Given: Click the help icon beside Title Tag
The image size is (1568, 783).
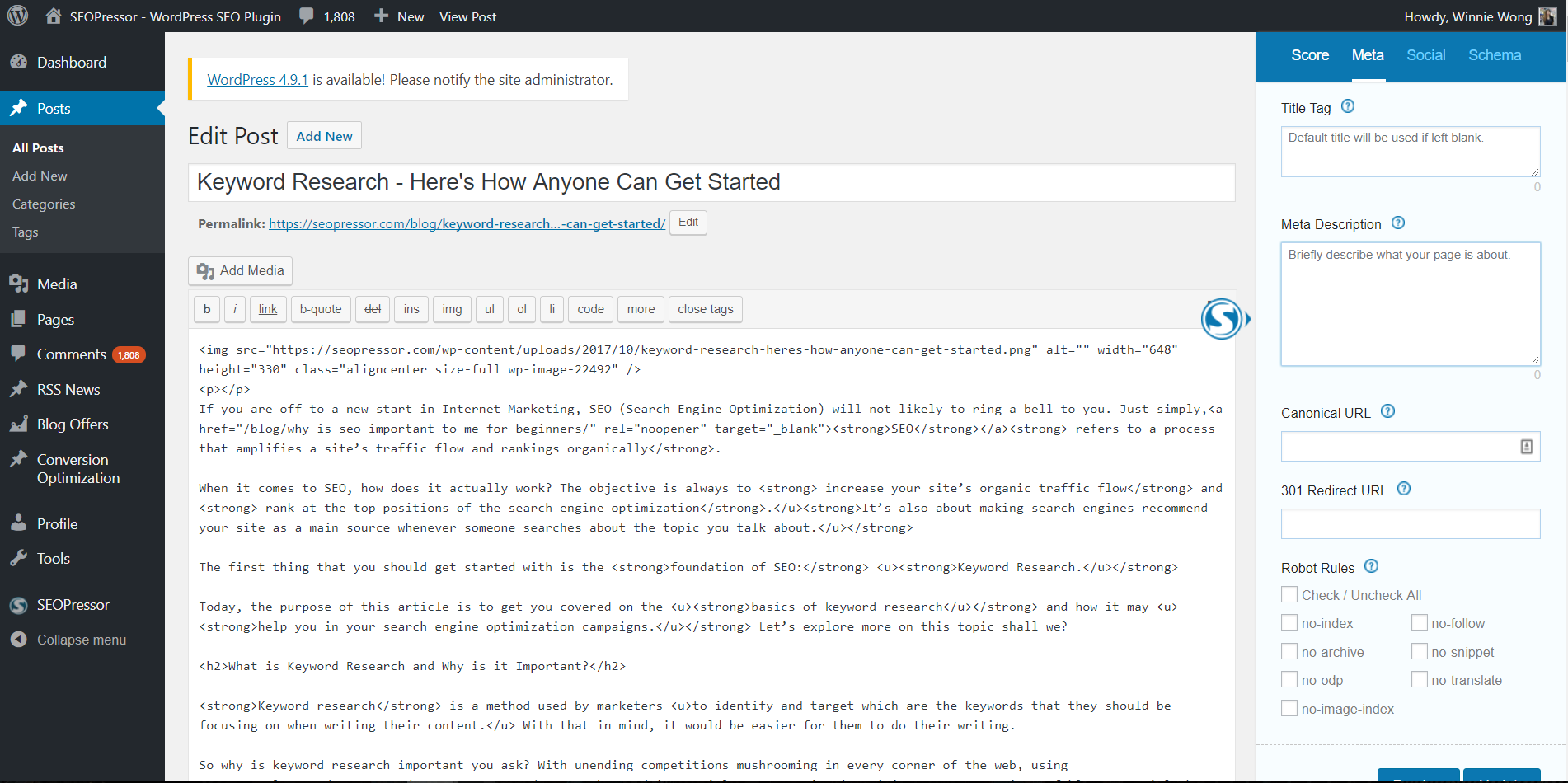Looking at the screenshot, I should pos(1348,106).
